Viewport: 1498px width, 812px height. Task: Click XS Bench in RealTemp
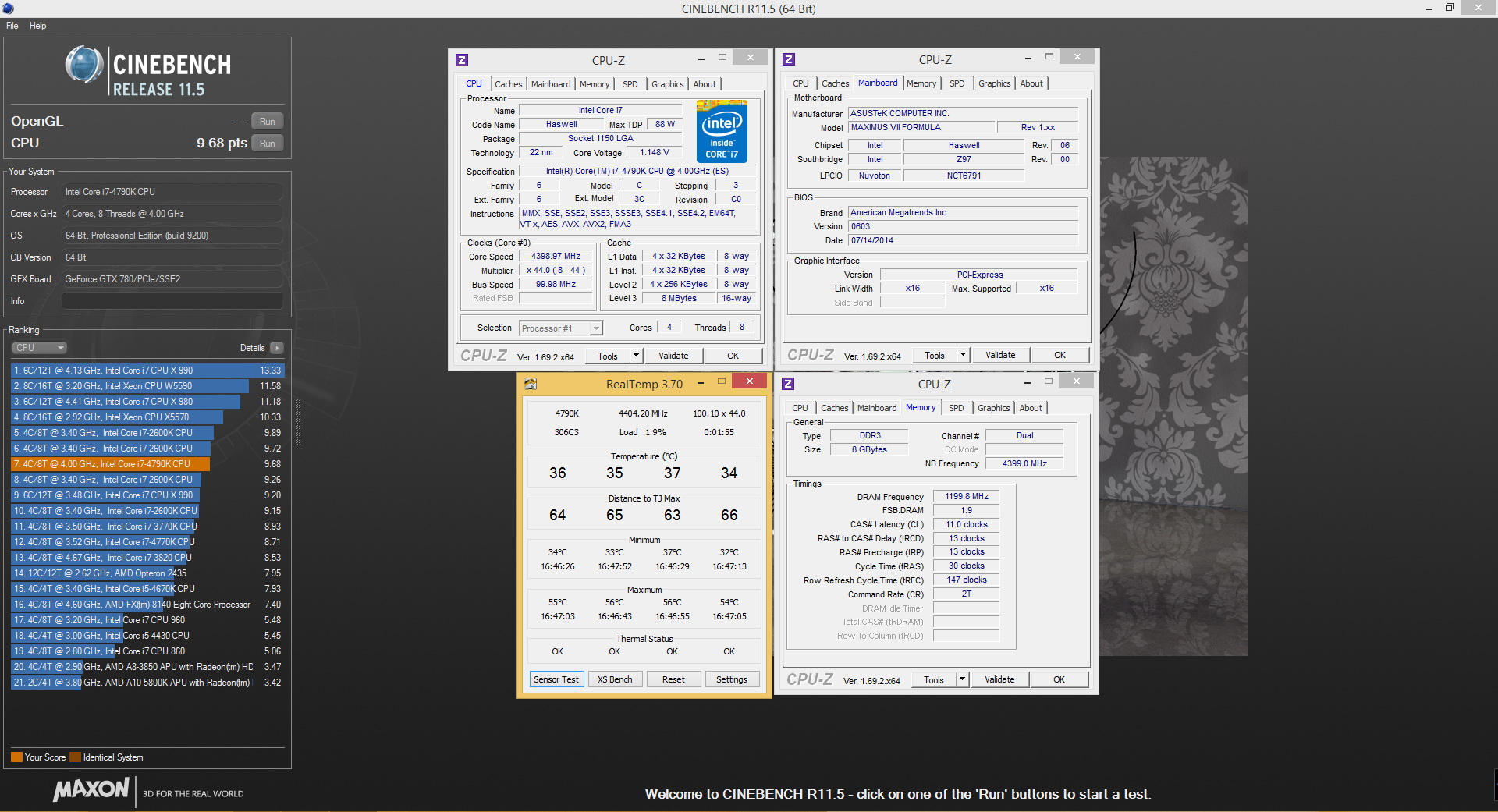click(x=615, y=679)
